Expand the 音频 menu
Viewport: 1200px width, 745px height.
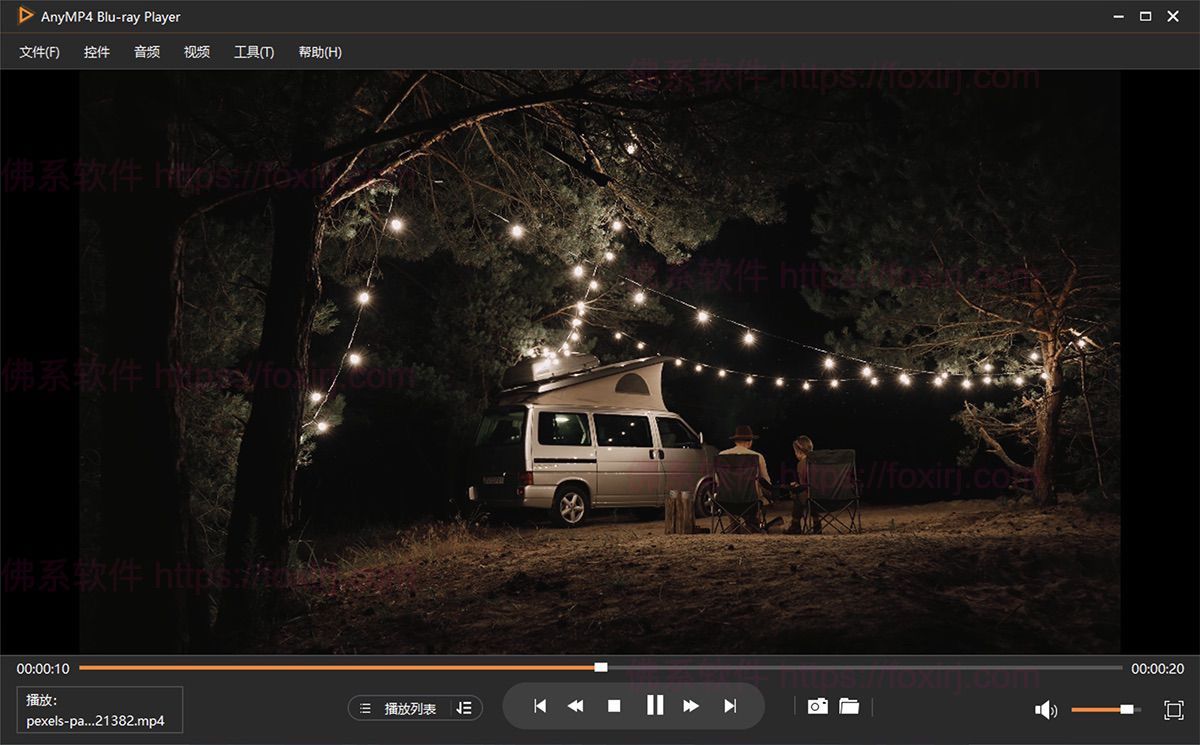[147, 52]
